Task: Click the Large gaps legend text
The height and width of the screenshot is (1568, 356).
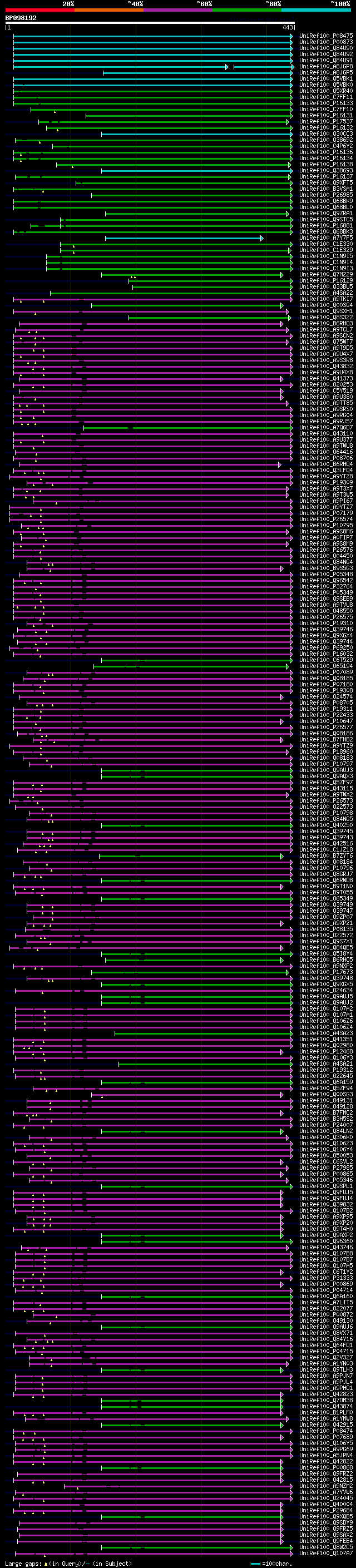Action: (68, 1564)
